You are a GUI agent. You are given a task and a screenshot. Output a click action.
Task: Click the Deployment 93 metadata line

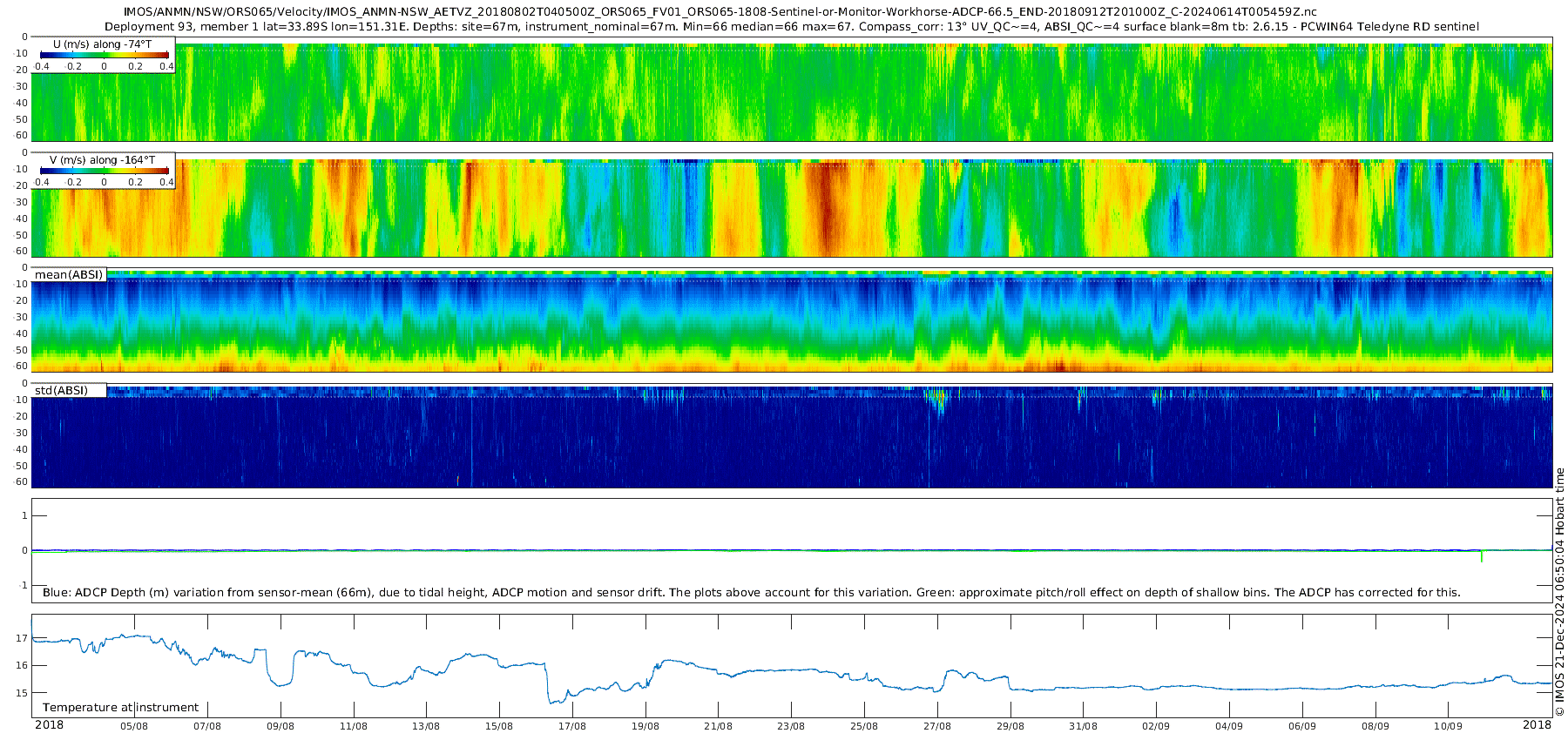791,27
